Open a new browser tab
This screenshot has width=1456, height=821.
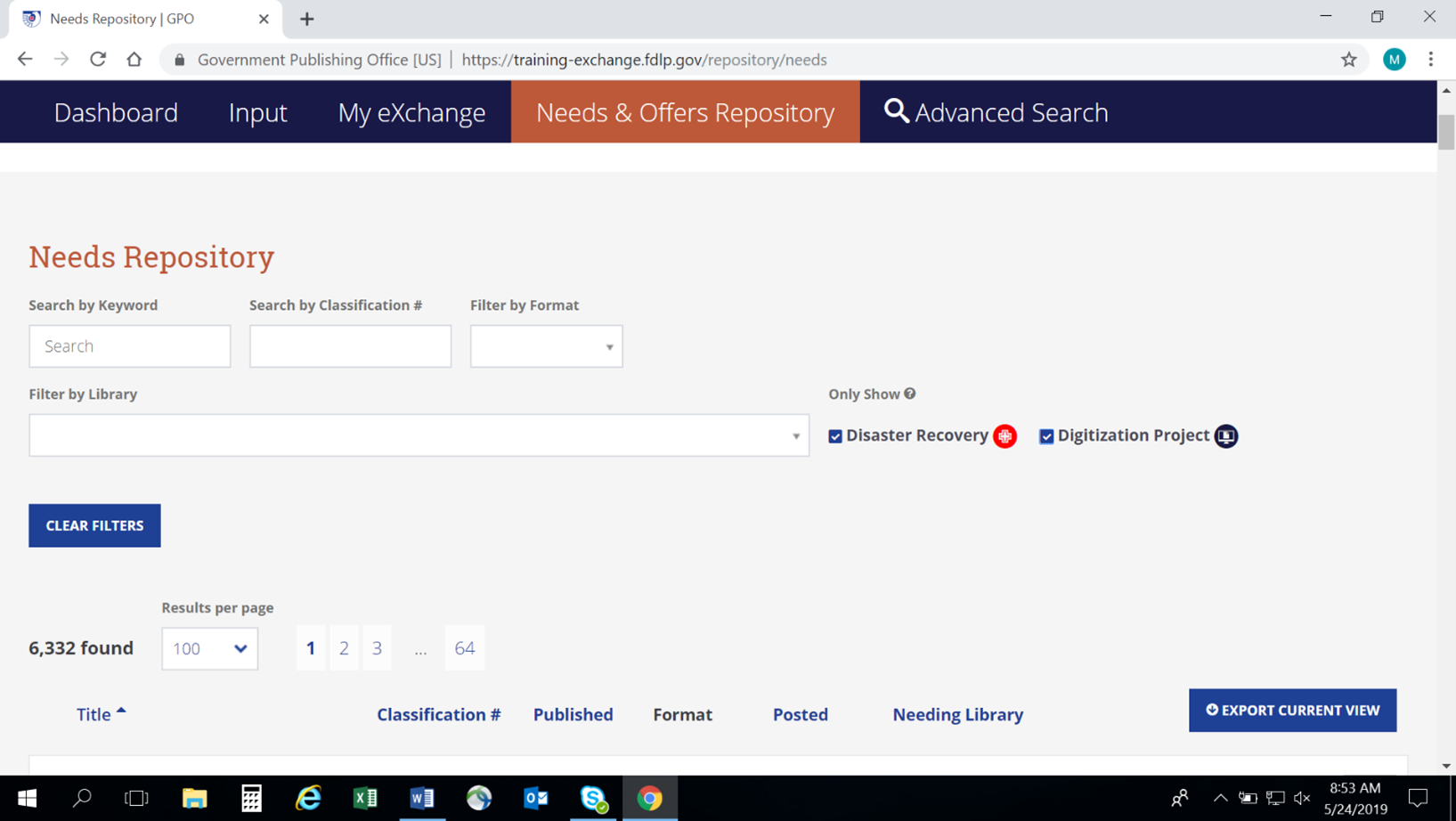[x=307, y=19]
